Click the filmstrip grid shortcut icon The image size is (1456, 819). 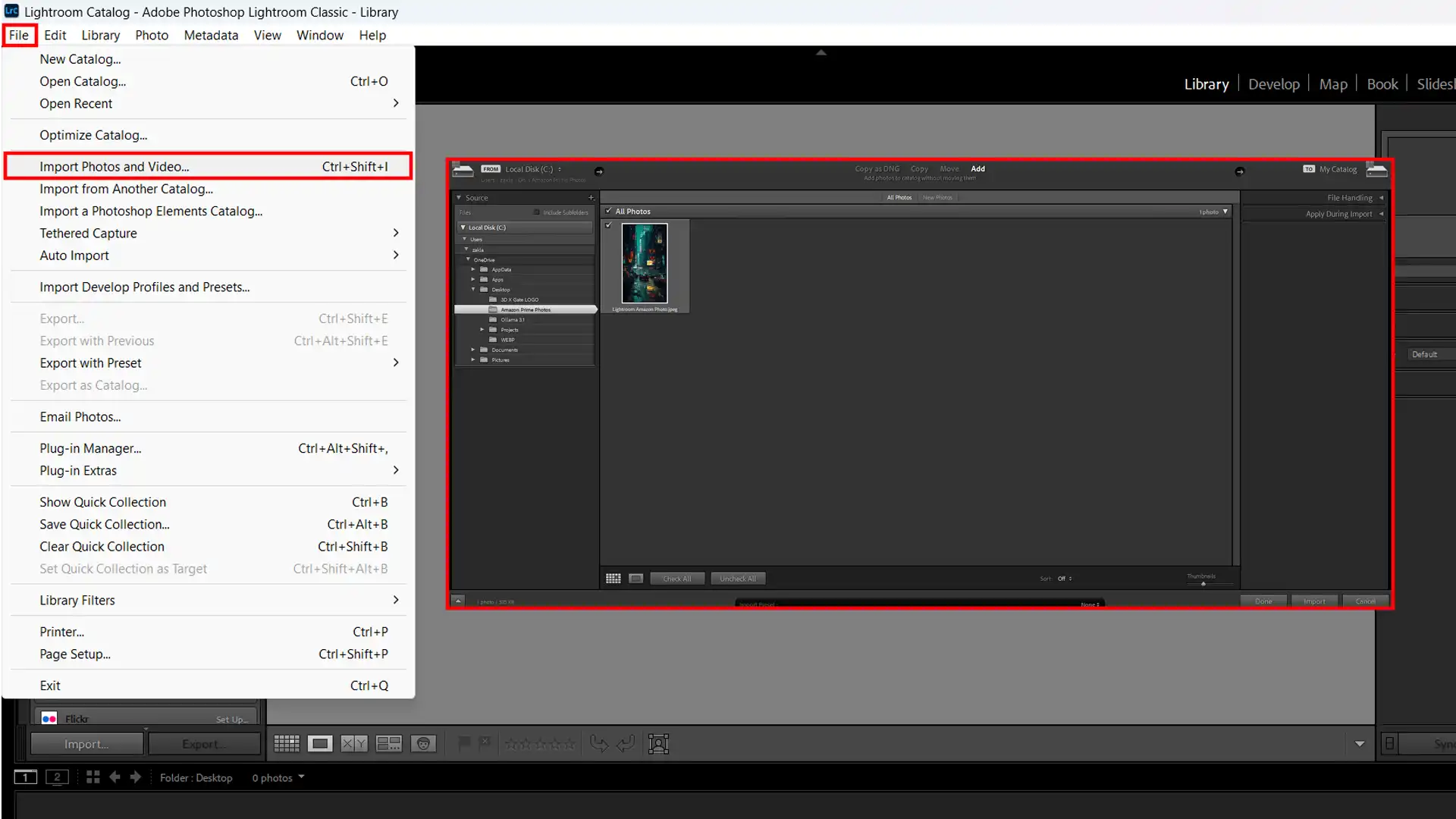pyautogui.click(x=93, y=777)
